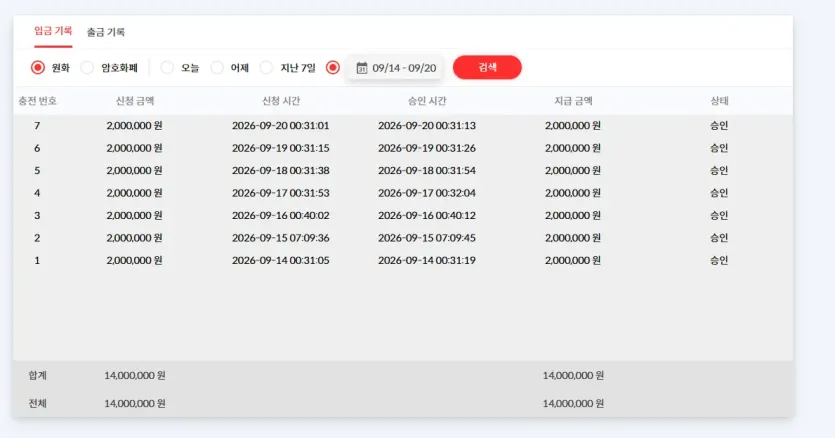This screenshot has height=438, width=835.
Task: Click request time 2026-09-16 00:40:02
Action: pyautogui.click(x=281, y=215)
